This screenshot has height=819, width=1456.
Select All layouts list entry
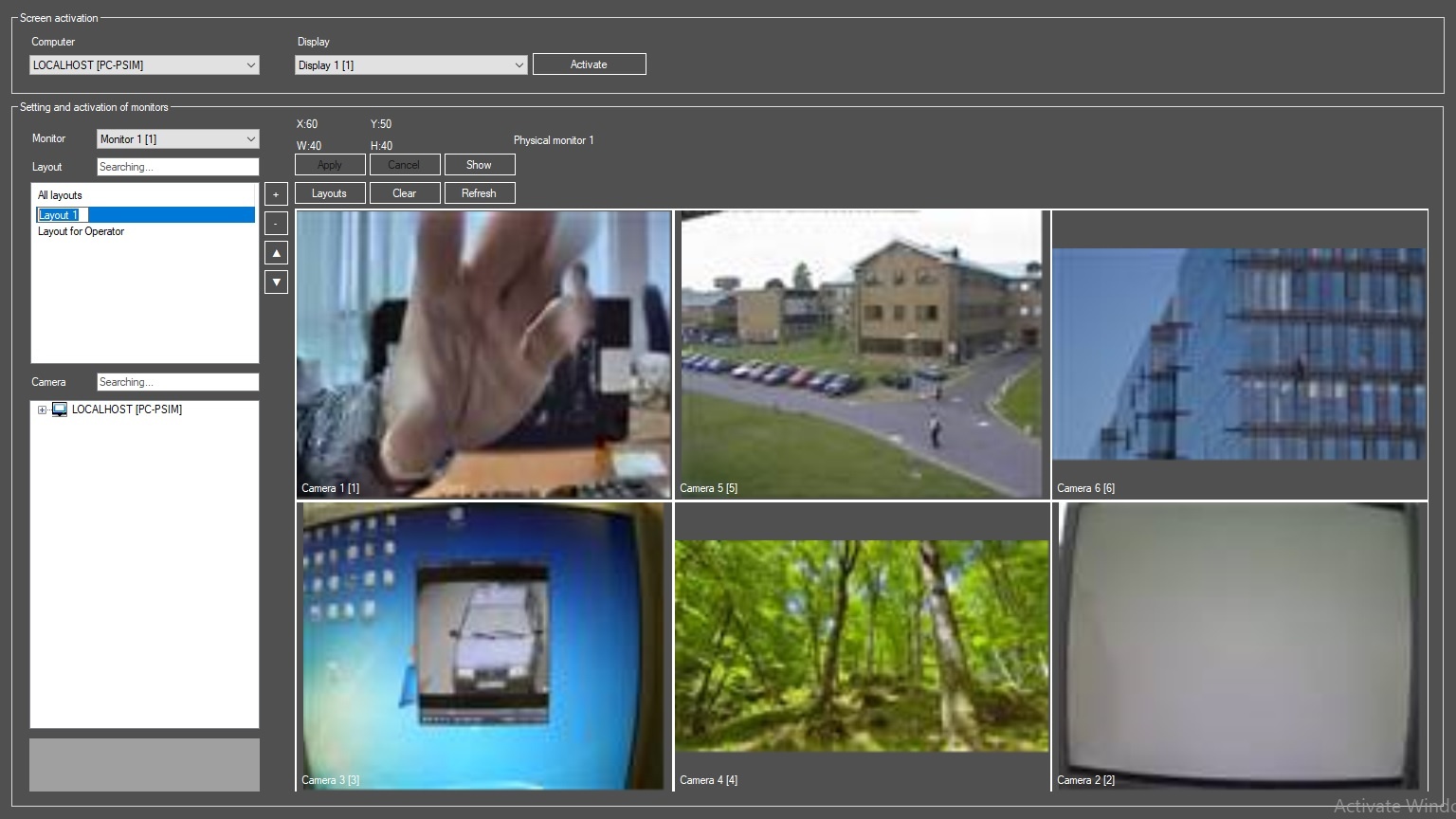(x=60, y=195)
